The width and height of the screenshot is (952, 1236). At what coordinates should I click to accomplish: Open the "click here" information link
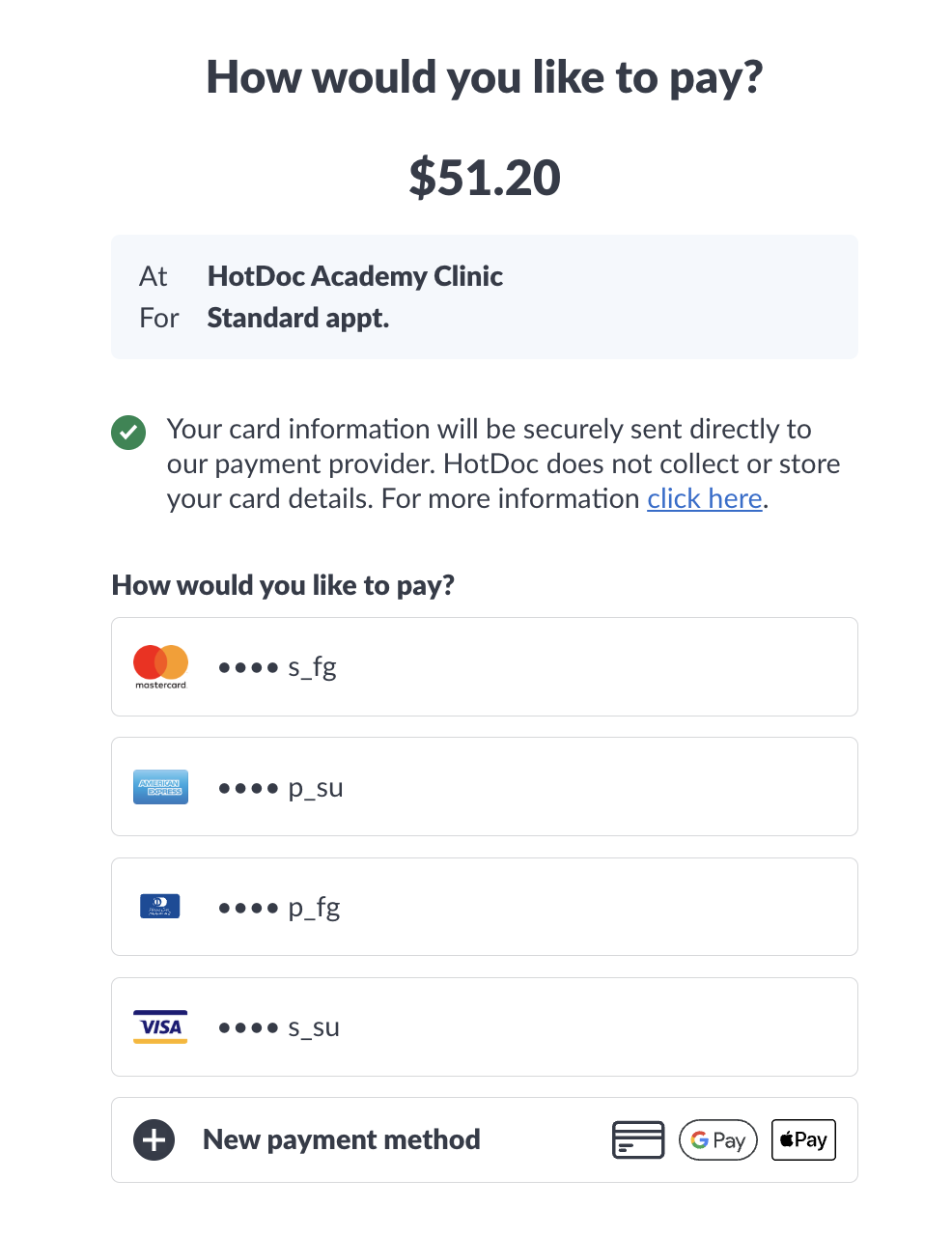pos(705,498)
